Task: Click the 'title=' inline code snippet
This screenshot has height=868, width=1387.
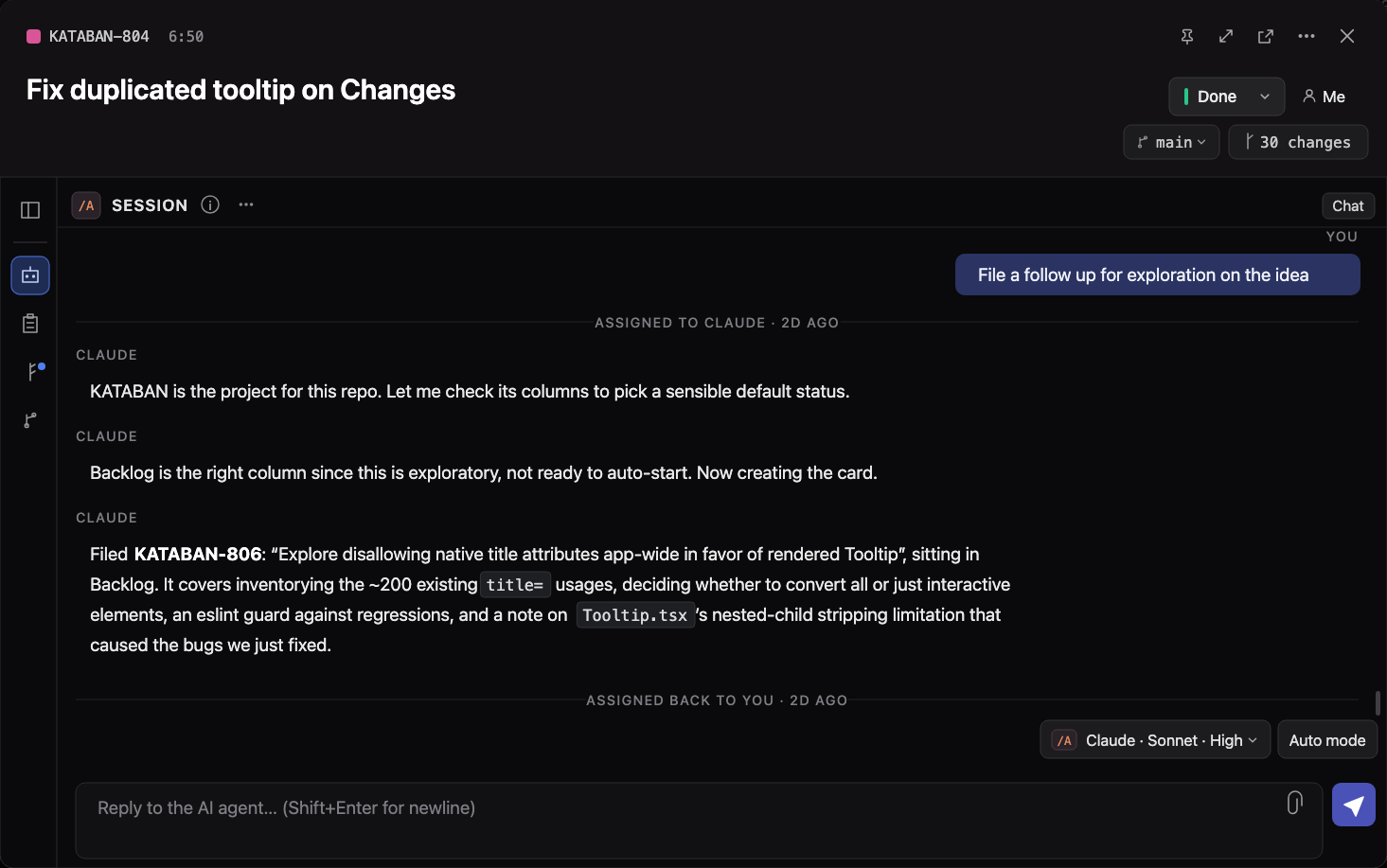Action: coord(515,585)
